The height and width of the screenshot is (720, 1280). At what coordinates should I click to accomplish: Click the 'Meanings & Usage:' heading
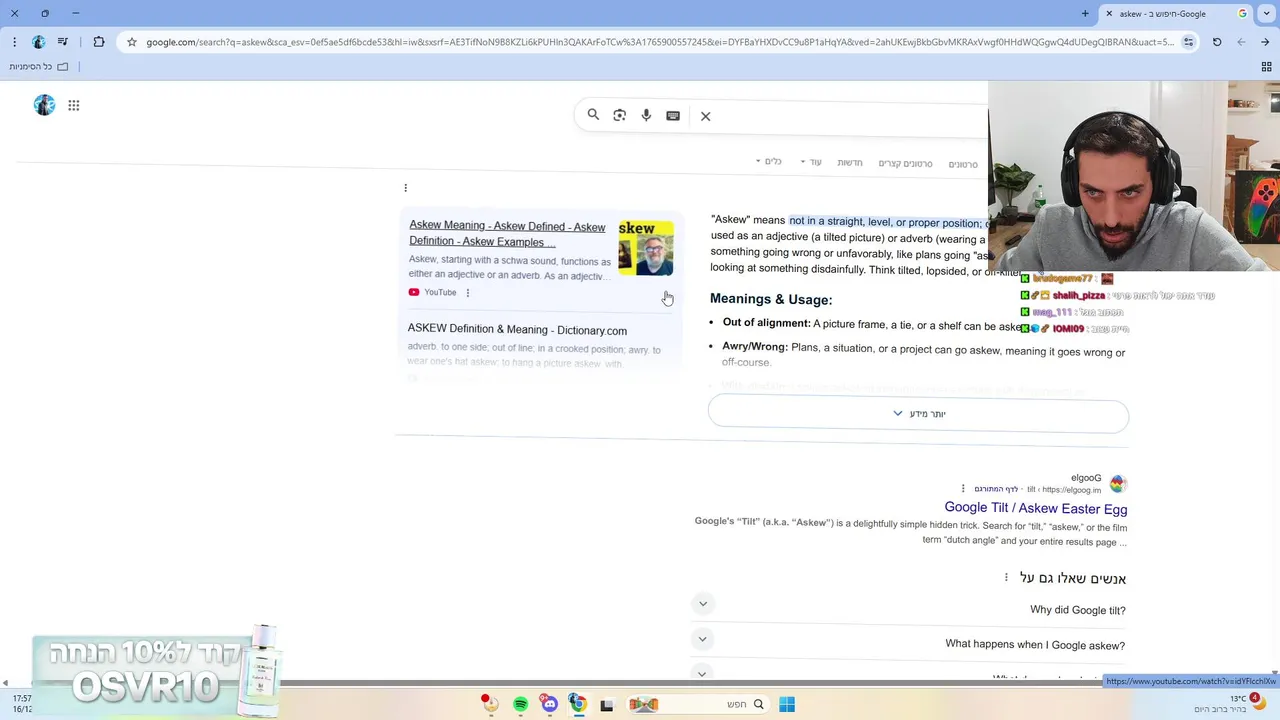click(771, 299)
